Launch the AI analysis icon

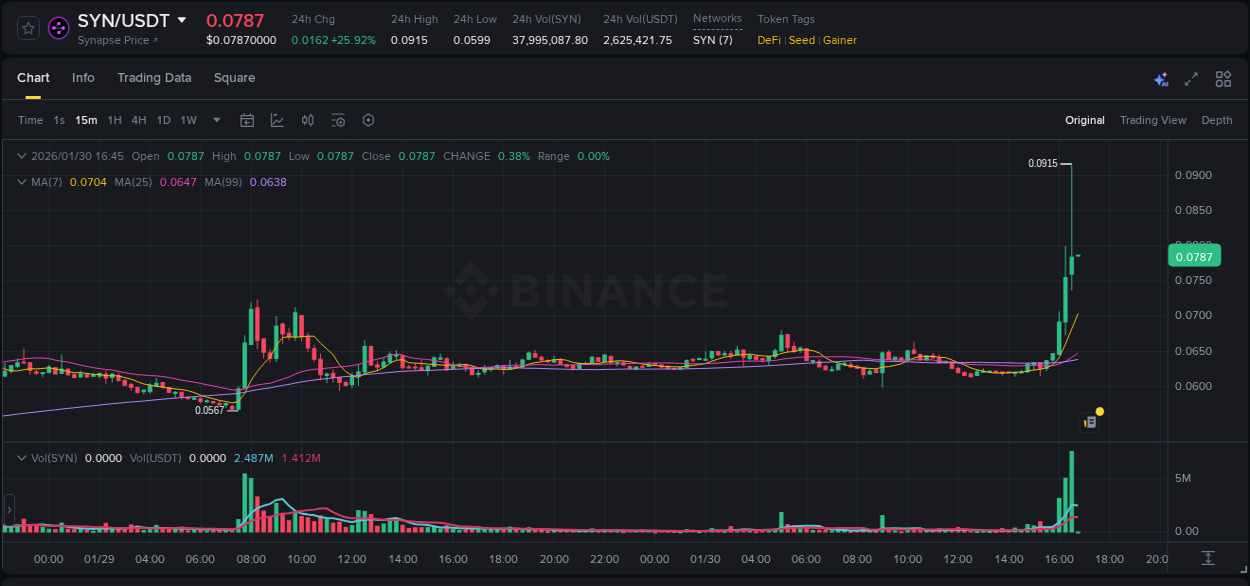1161,78
